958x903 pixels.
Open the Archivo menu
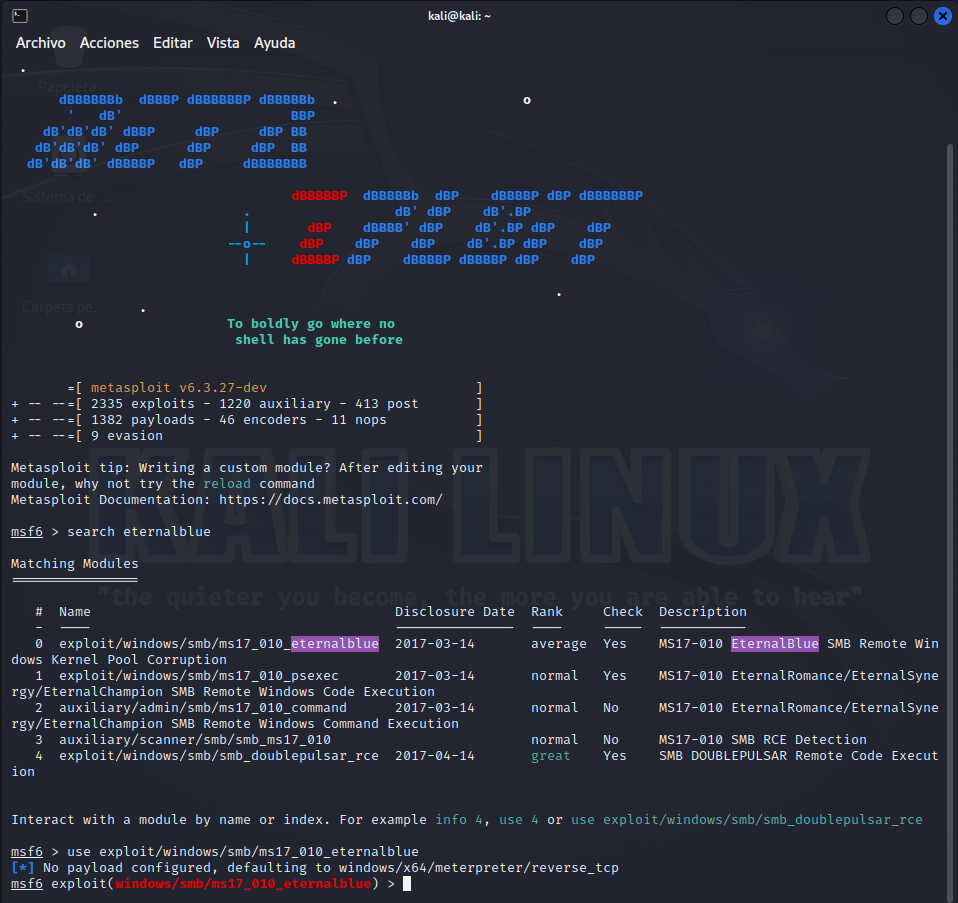pyautogui.click(x=40, y=43)
